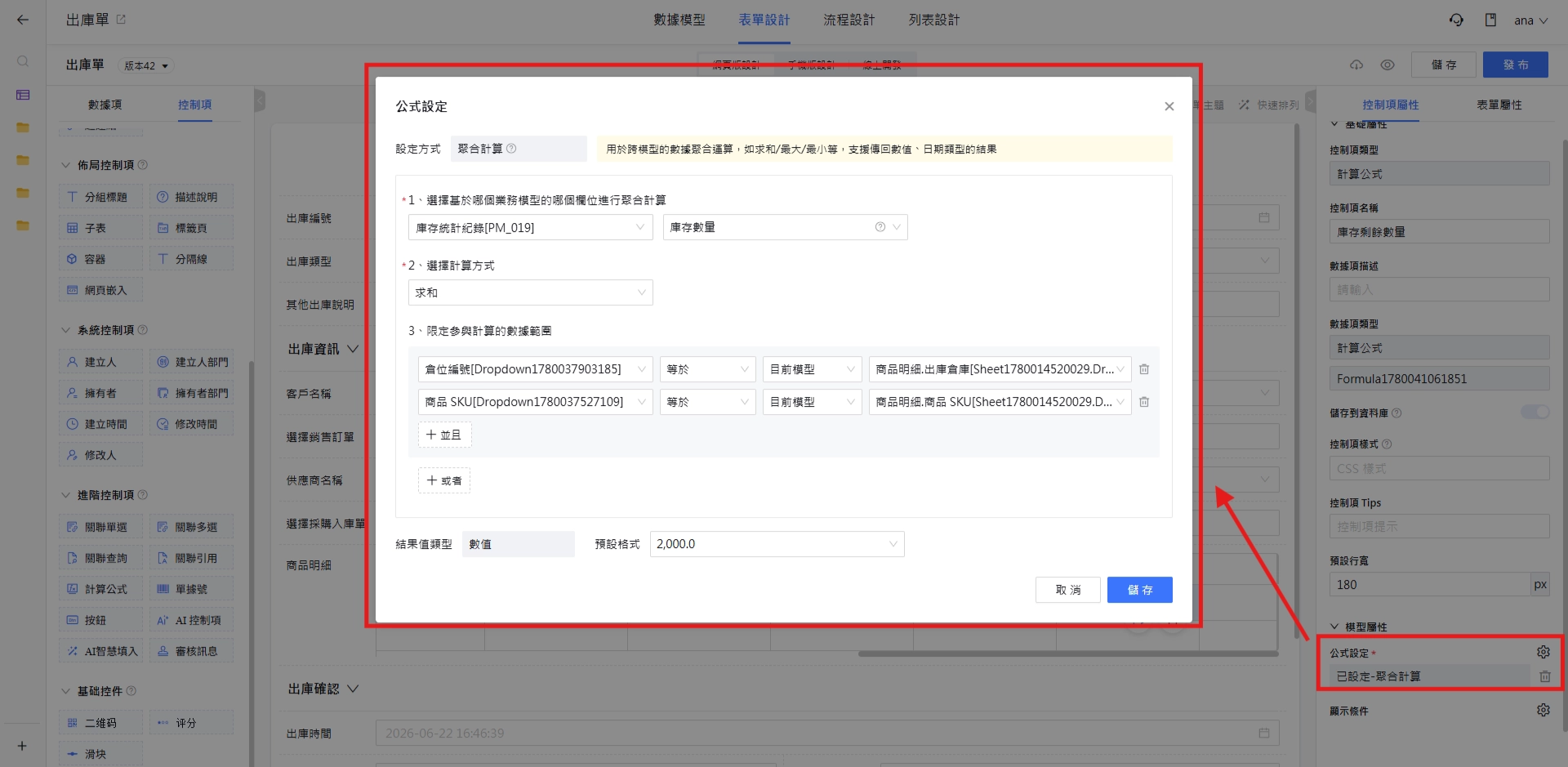Screen dimensions: 1568x767
Task: Open the 預設格式 2,000.0 dropdown
Action: [x=777, y=544]
